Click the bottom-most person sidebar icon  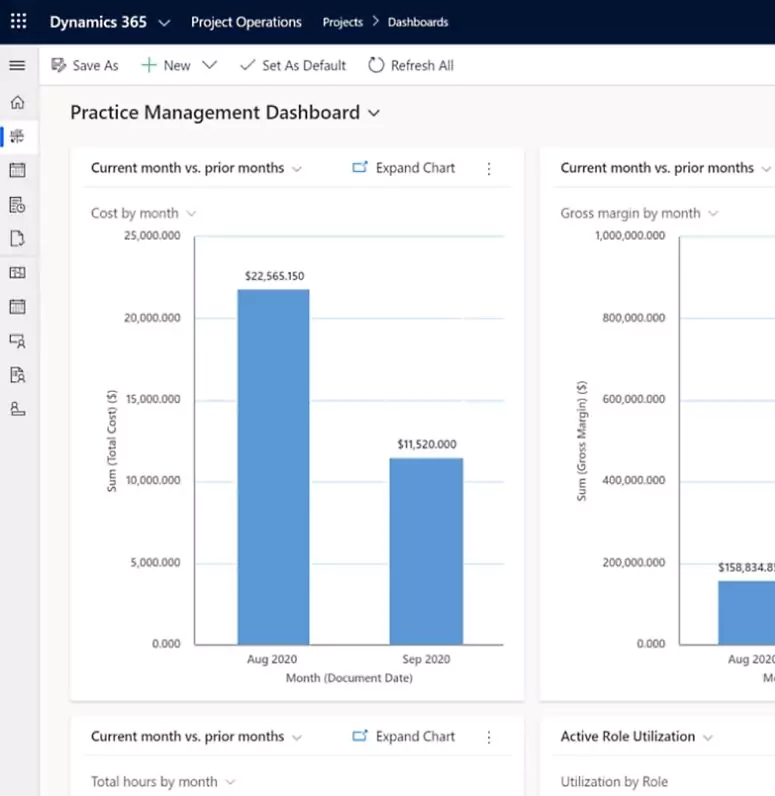(x=17, y=409)
